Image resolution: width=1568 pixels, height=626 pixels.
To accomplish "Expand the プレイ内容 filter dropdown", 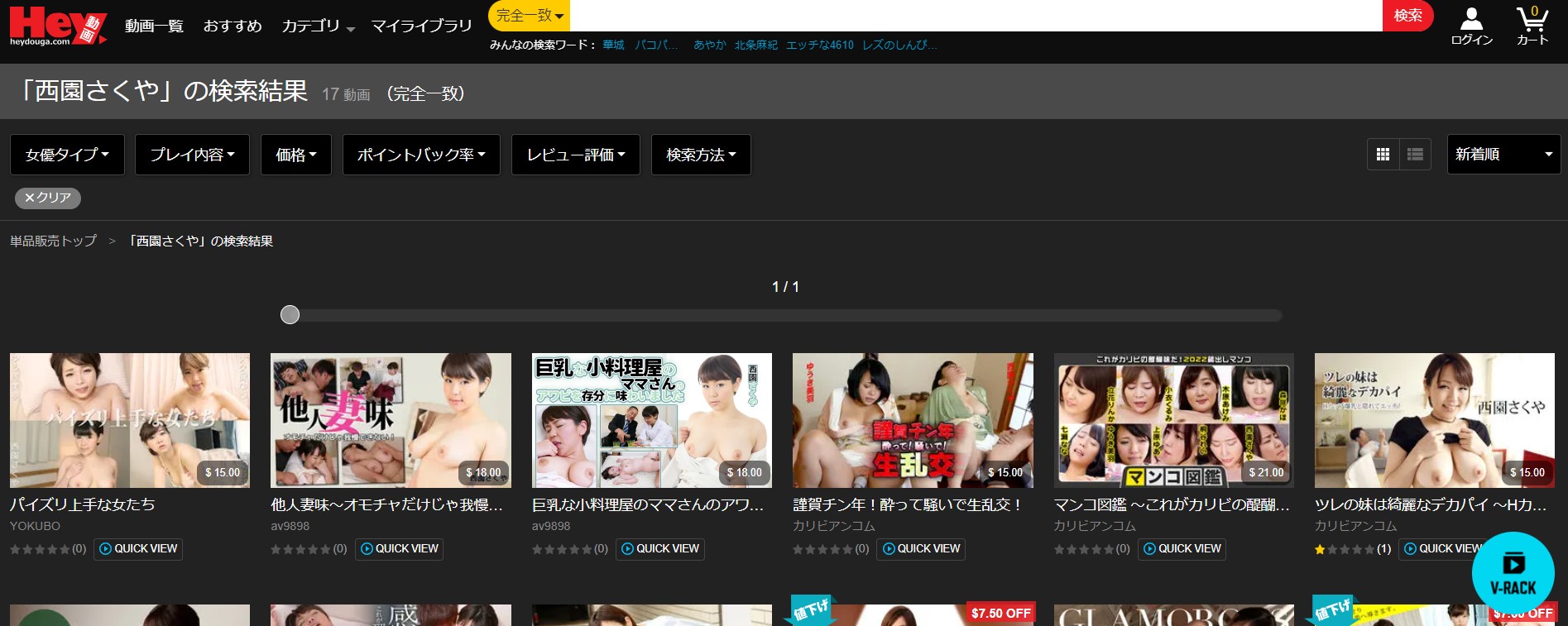I will tap(192, 155).
